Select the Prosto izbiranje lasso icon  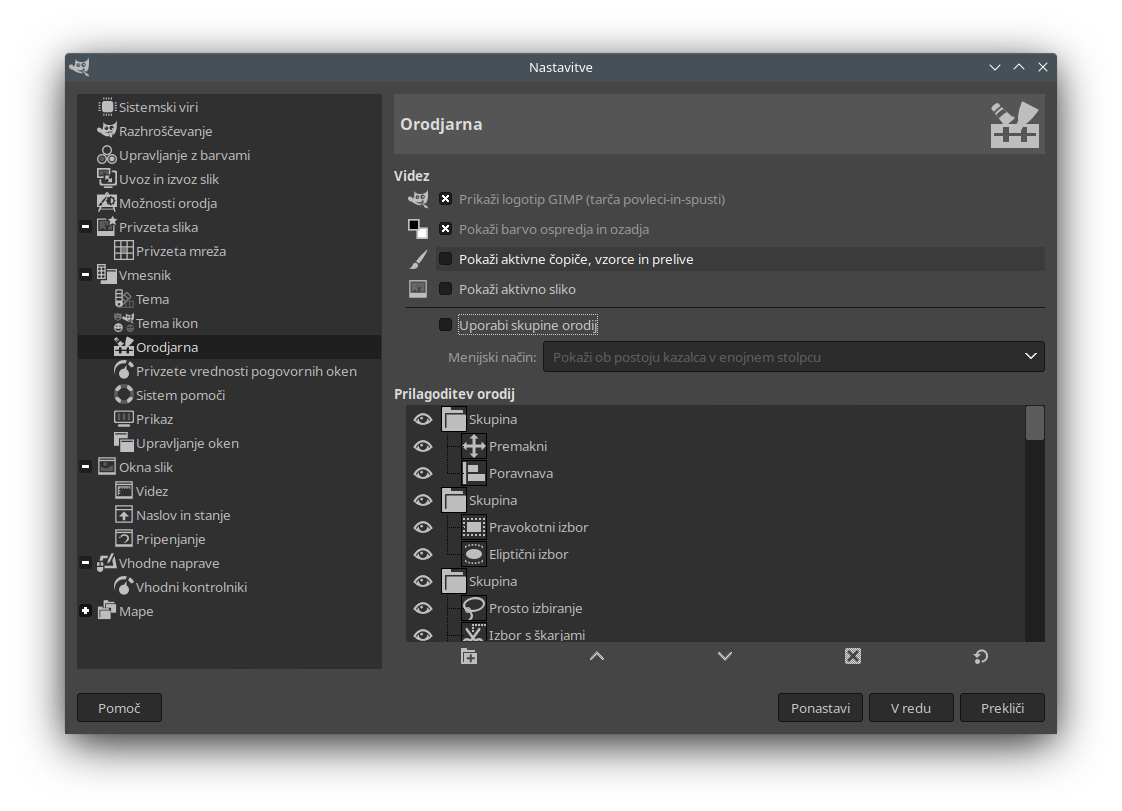(x=474, y=608)
